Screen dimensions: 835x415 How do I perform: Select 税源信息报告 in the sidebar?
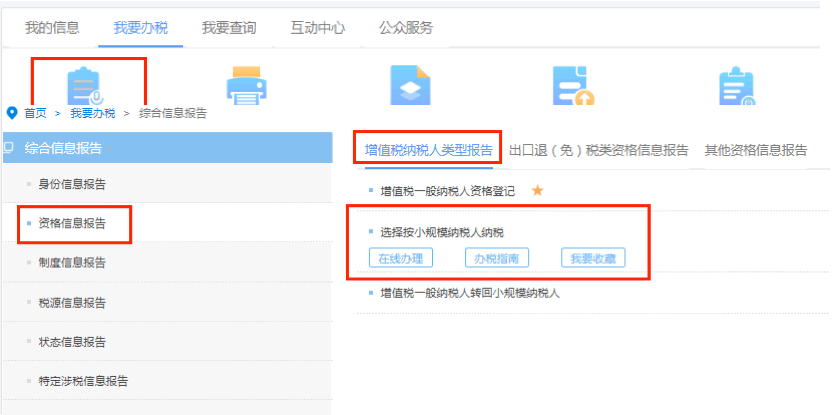pyautogui.click(x=72, y=302)
